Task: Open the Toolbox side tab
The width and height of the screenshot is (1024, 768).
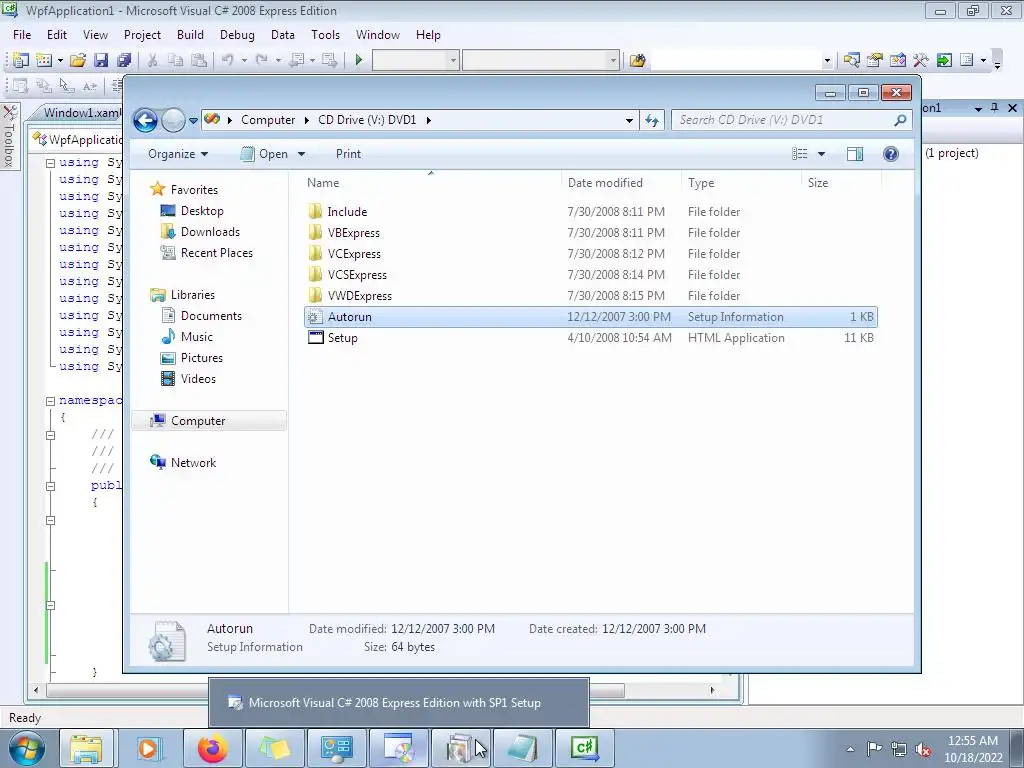Action: (9, 137)
